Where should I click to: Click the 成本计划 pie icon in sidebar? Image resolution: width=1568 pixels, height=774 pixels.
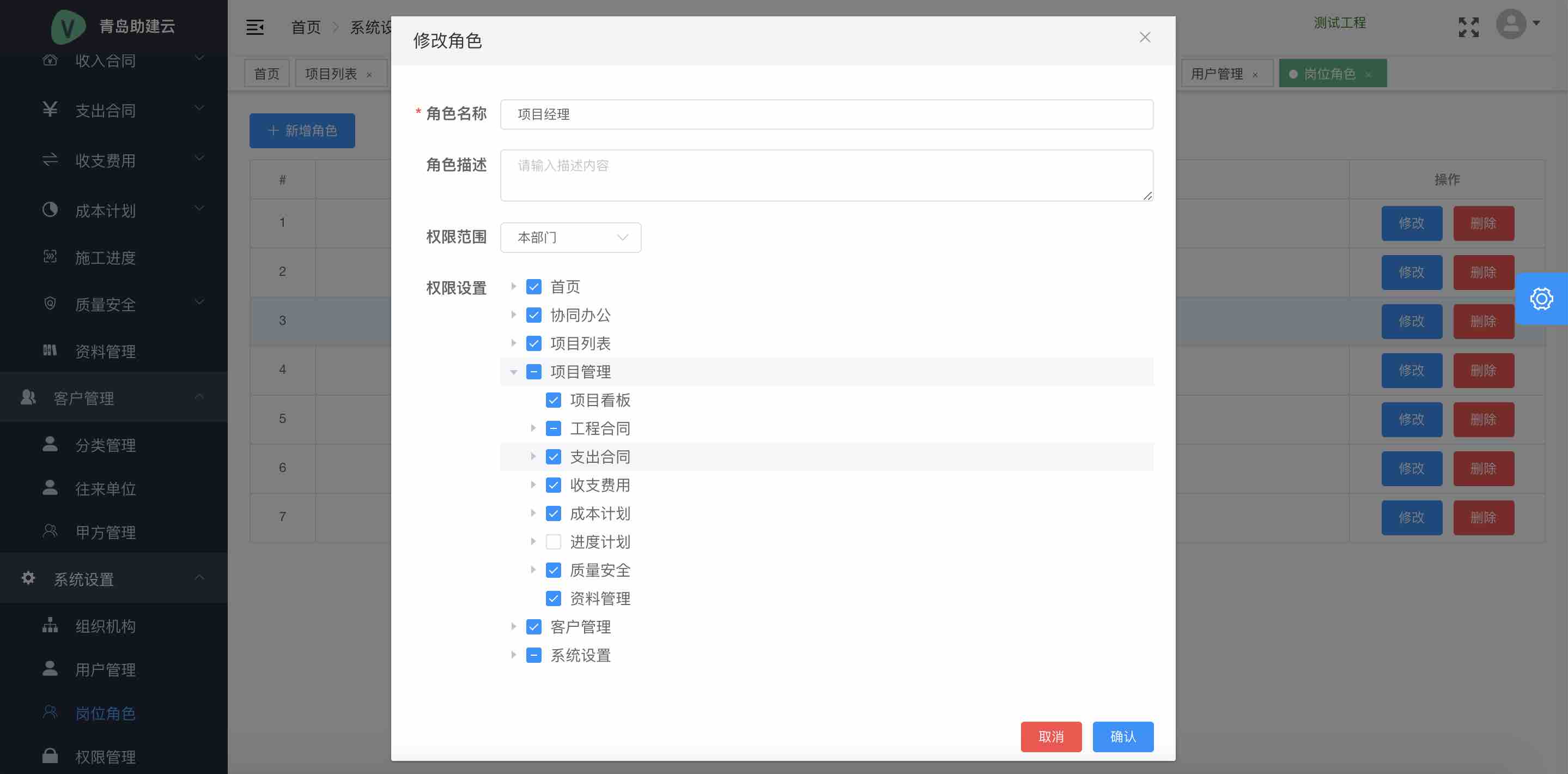click(50, 210)
